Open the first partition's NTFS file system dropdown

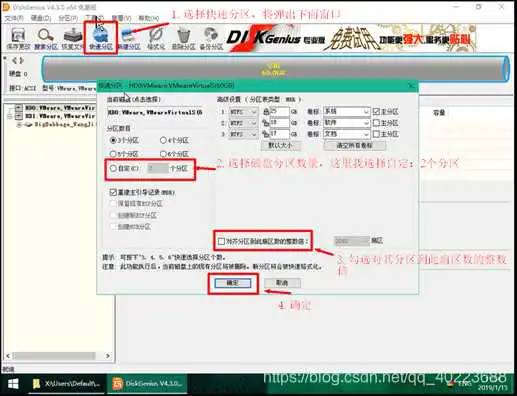point(243,112)
